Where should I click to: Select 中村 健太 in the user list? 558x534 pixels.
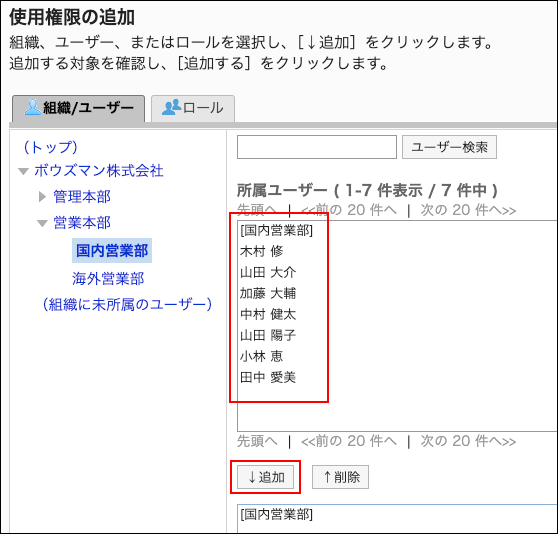268,314
